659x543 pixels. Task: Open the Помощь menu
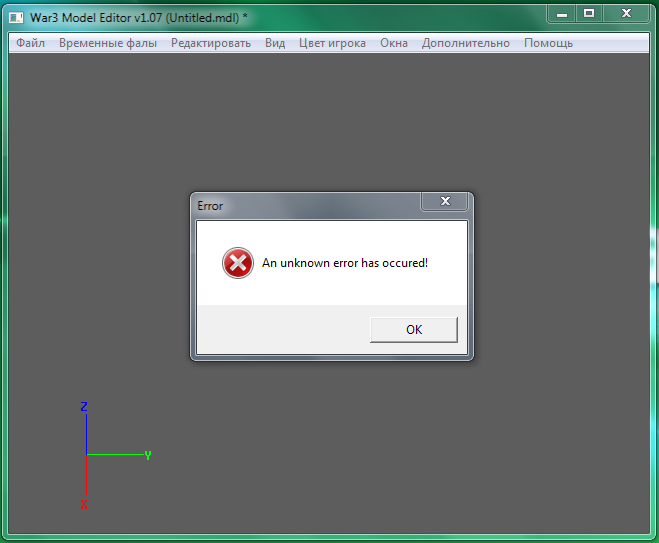tap(548, 43)
